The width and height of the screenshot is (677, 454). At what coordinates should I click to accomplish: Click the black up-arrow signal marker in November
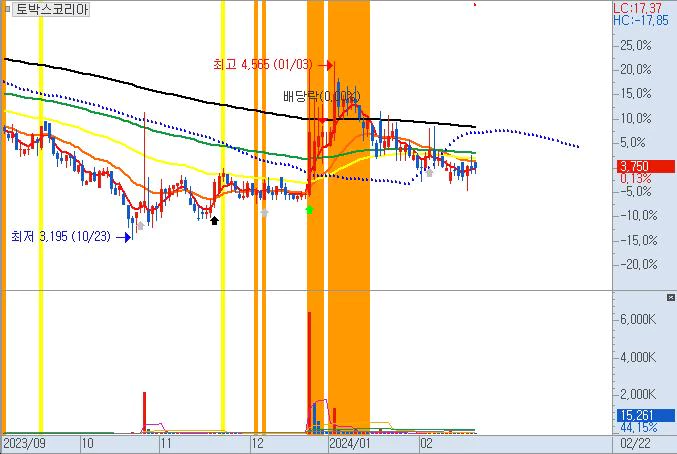pyautogui.click(x=214, y=221)
